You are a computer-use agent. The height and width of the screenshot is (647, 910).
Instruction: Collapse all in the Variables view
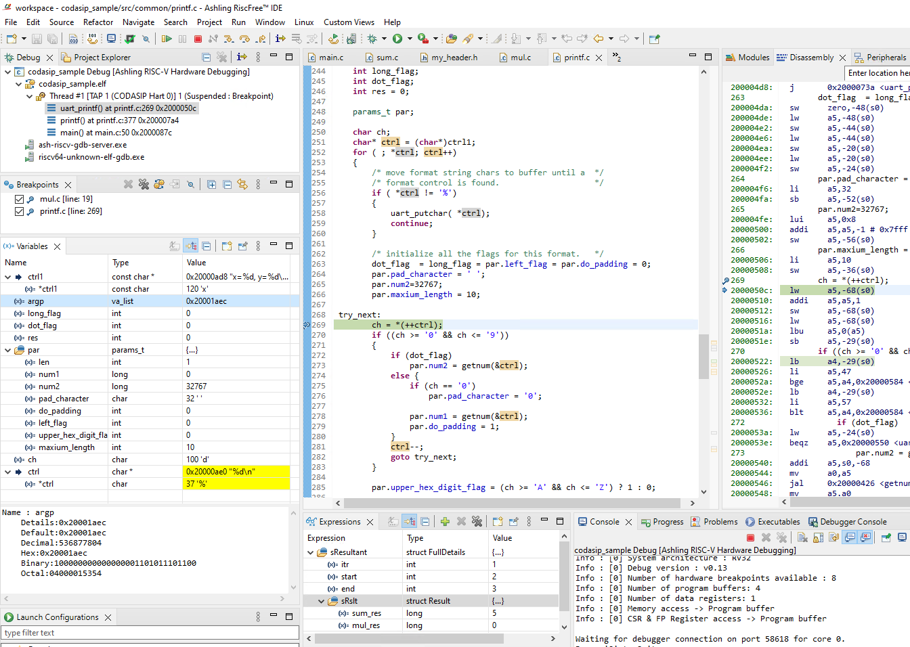tap(207, 246)
